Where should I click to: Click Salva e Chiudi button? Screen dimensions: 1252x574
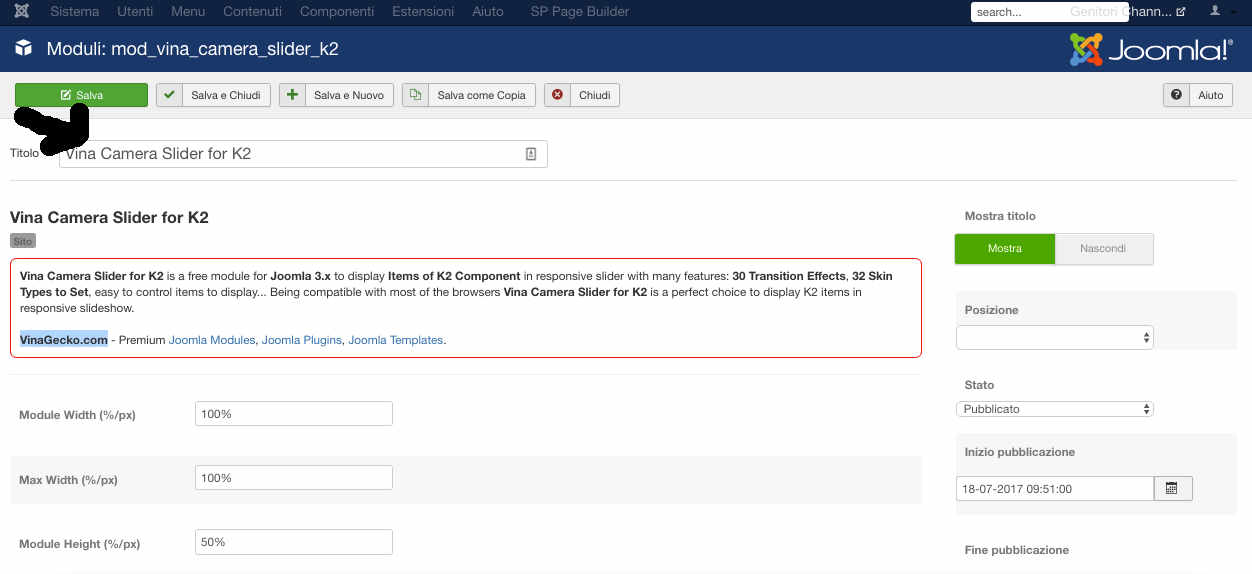[x=214, y=95]
